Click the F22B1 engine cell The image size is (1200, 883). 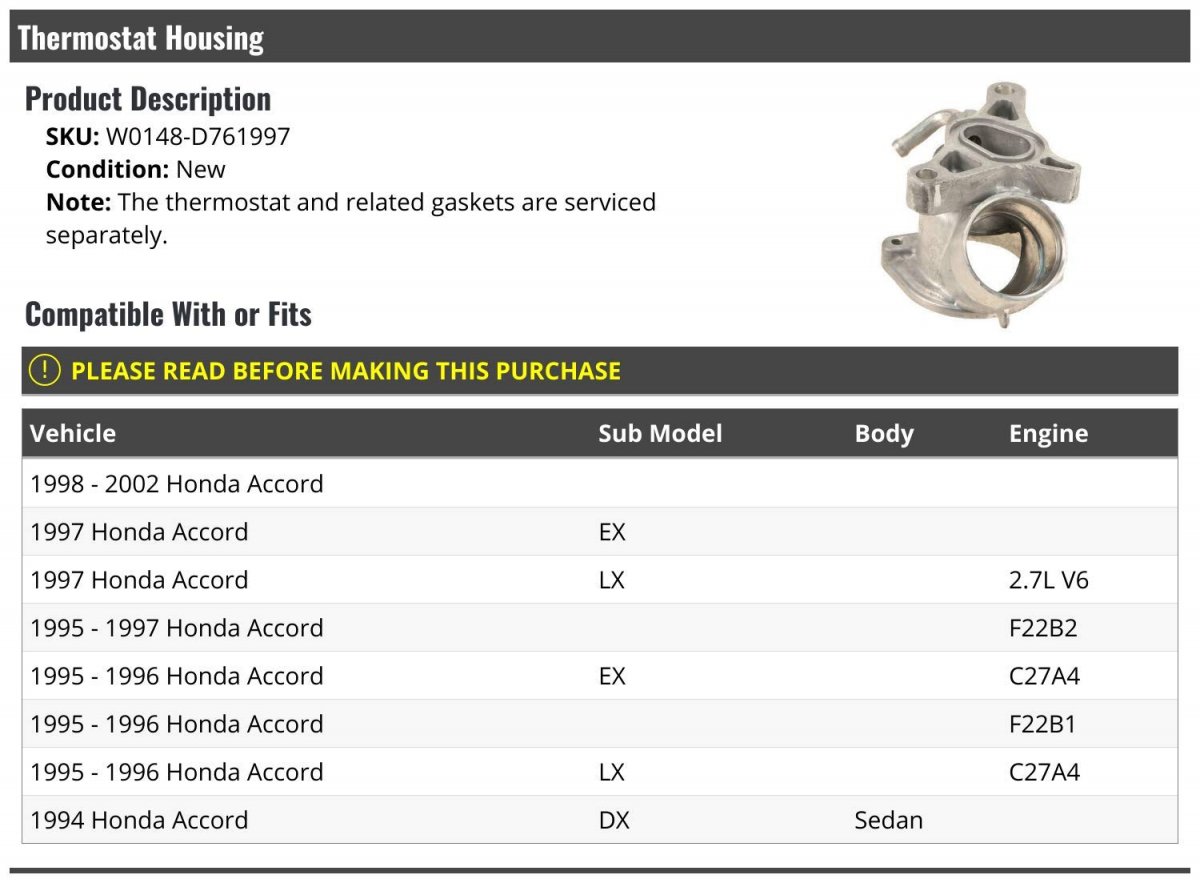click(x=1042, y=724)
